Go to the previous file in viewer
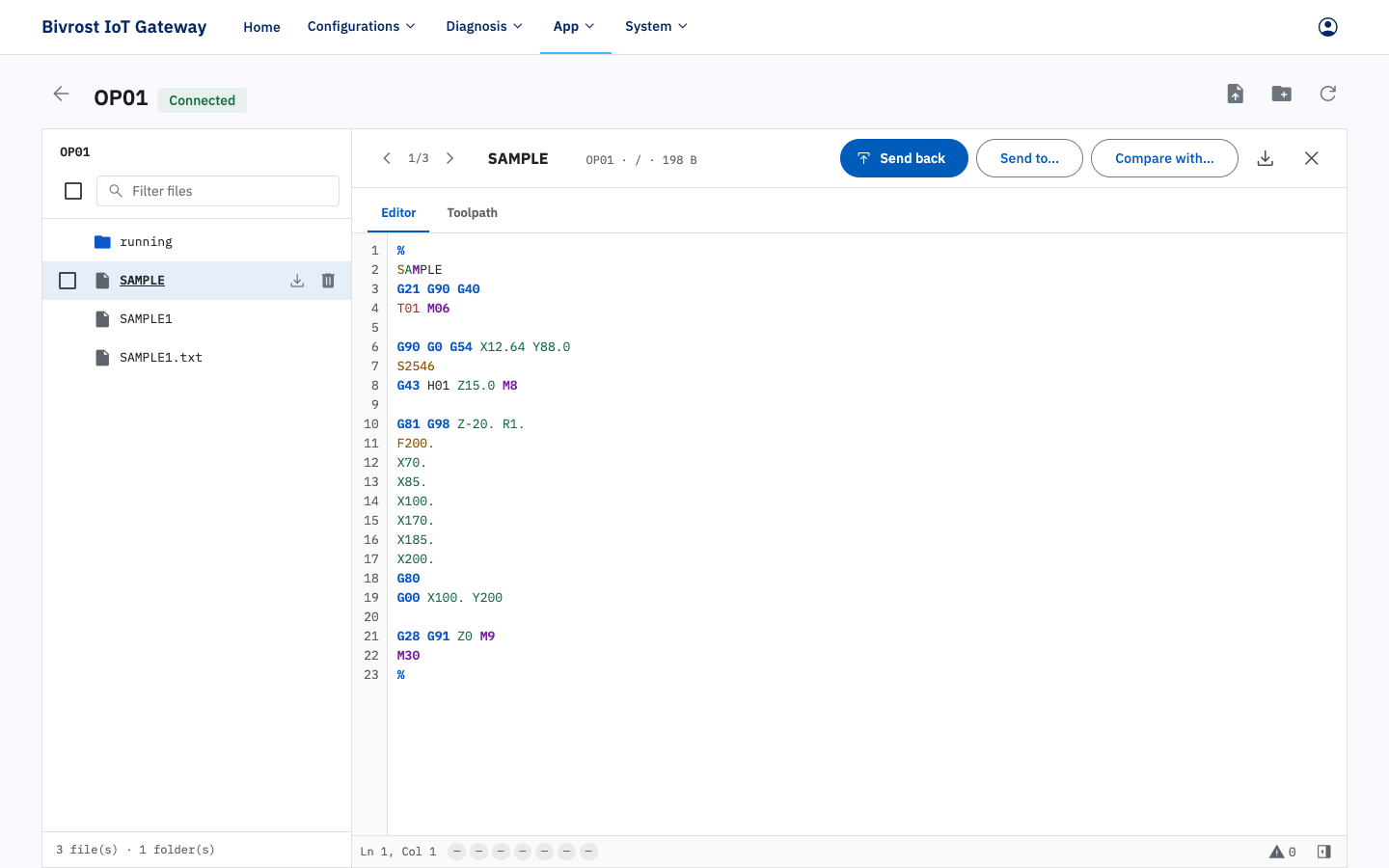 387,158
